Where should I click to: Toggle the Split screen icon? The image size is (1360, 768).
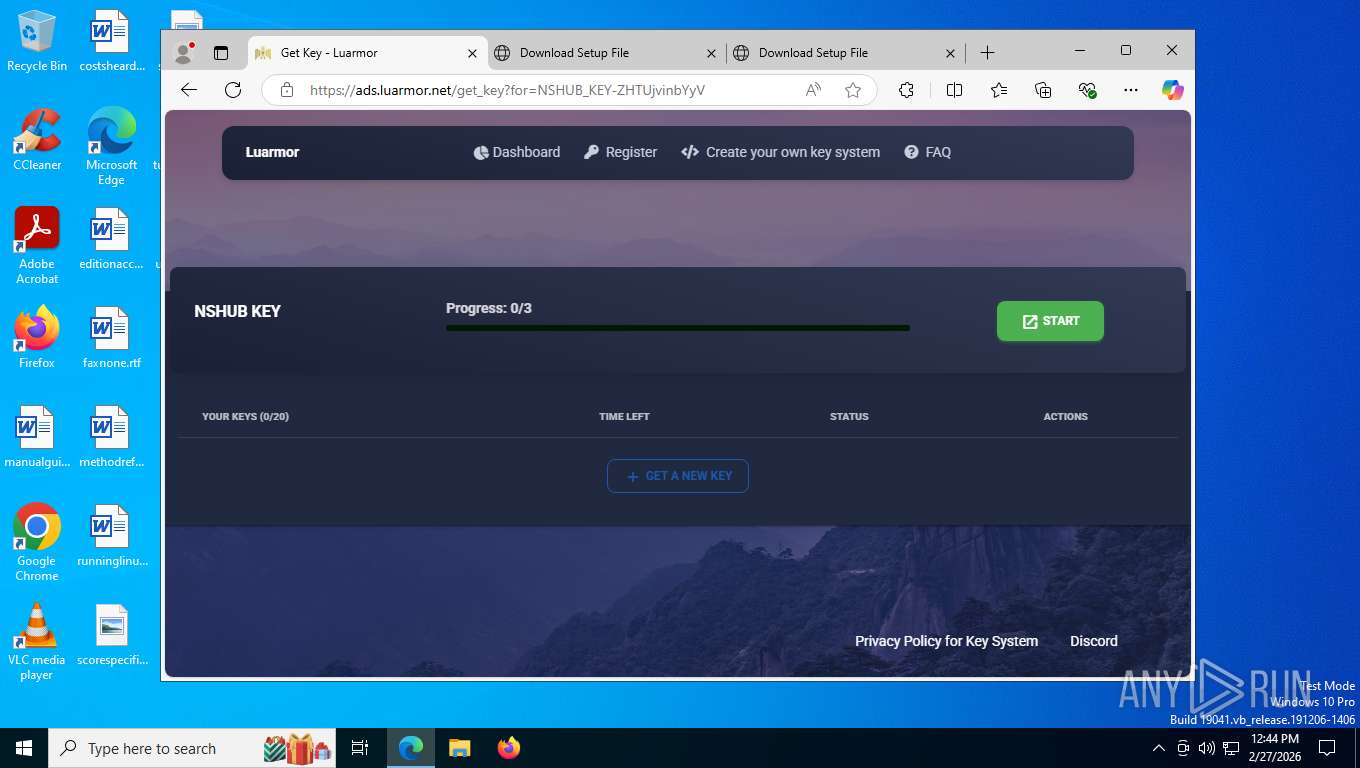pyautogui.click(x=954, y=90)
